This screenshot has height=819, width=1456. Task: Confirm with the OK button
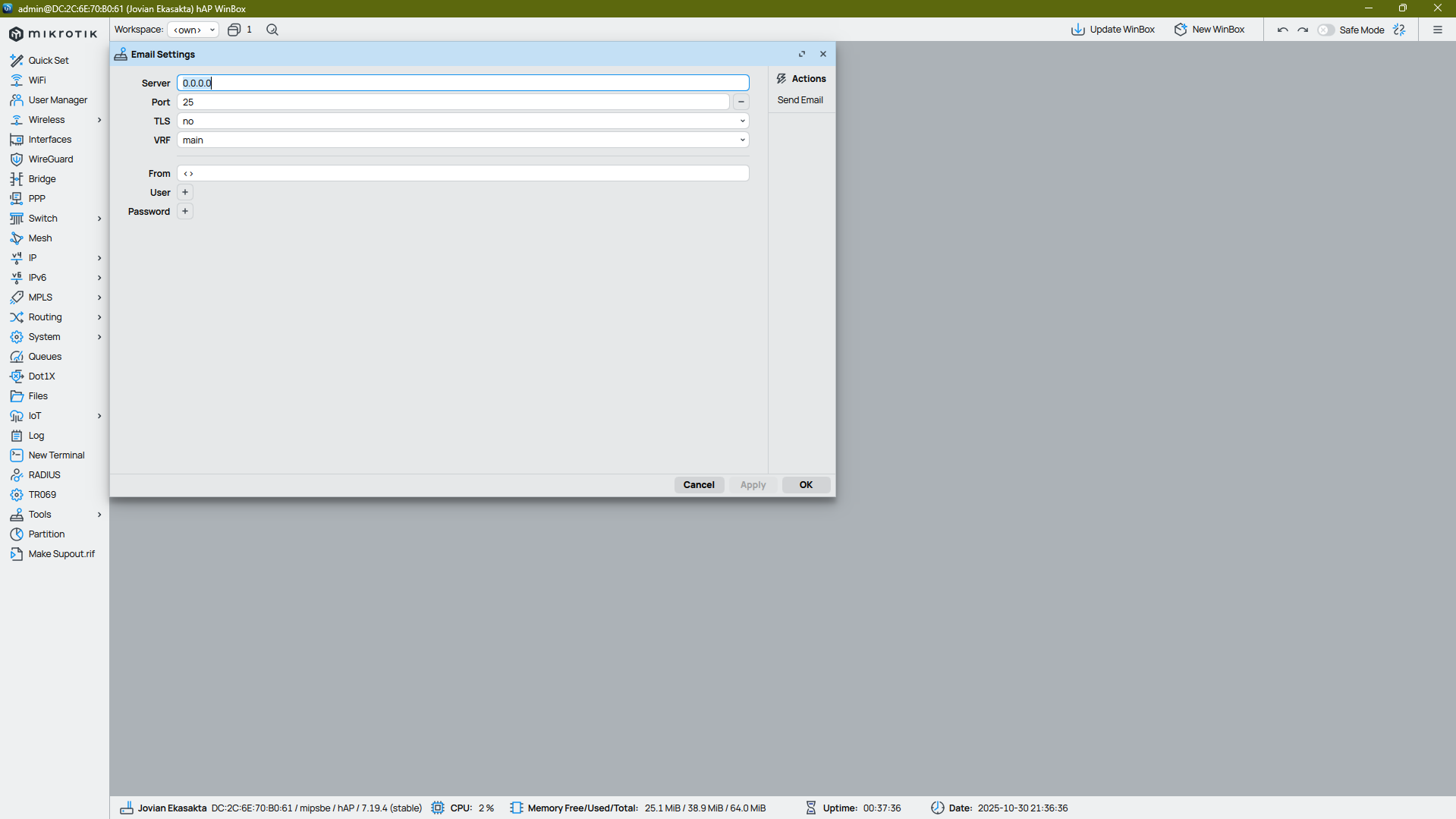pos(806,485)
